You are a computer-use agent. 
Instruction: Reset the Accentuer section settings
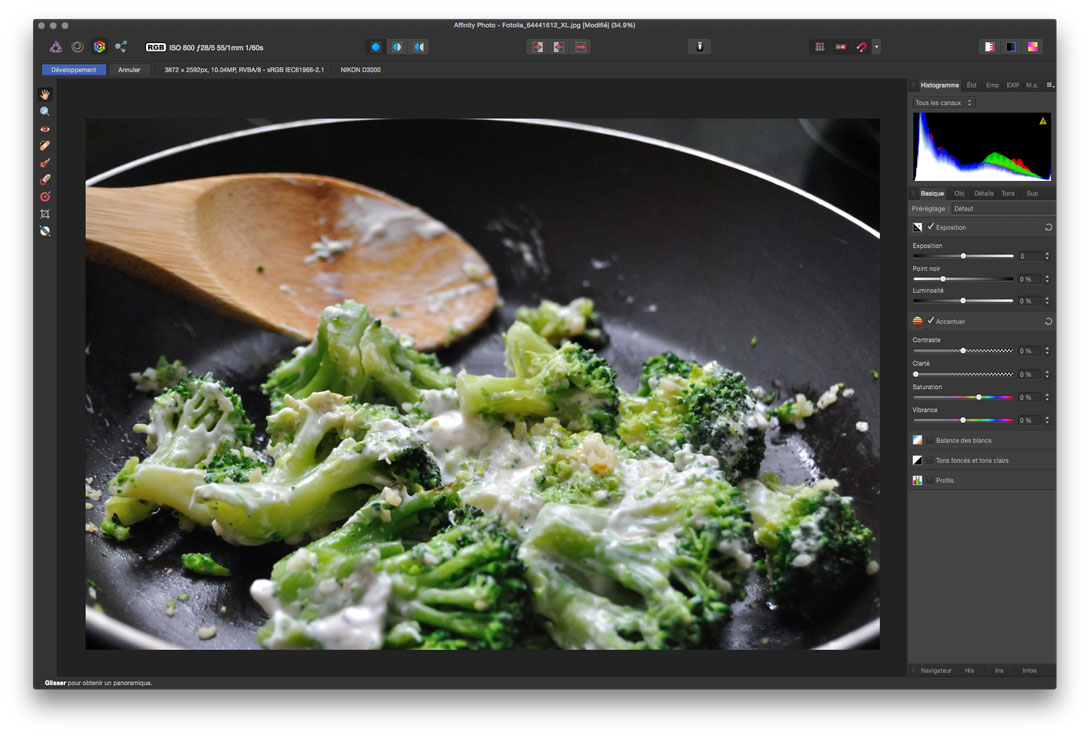[x=1048, y=321]
